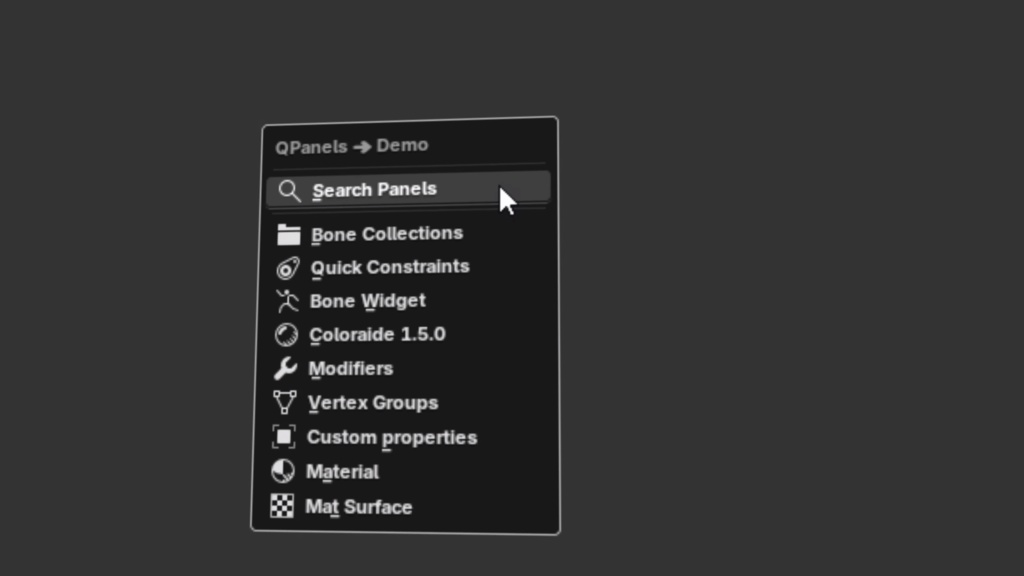Click inside the Search Panels field
The height and width of the screenshot is (576, 1024).
(400, 190)
